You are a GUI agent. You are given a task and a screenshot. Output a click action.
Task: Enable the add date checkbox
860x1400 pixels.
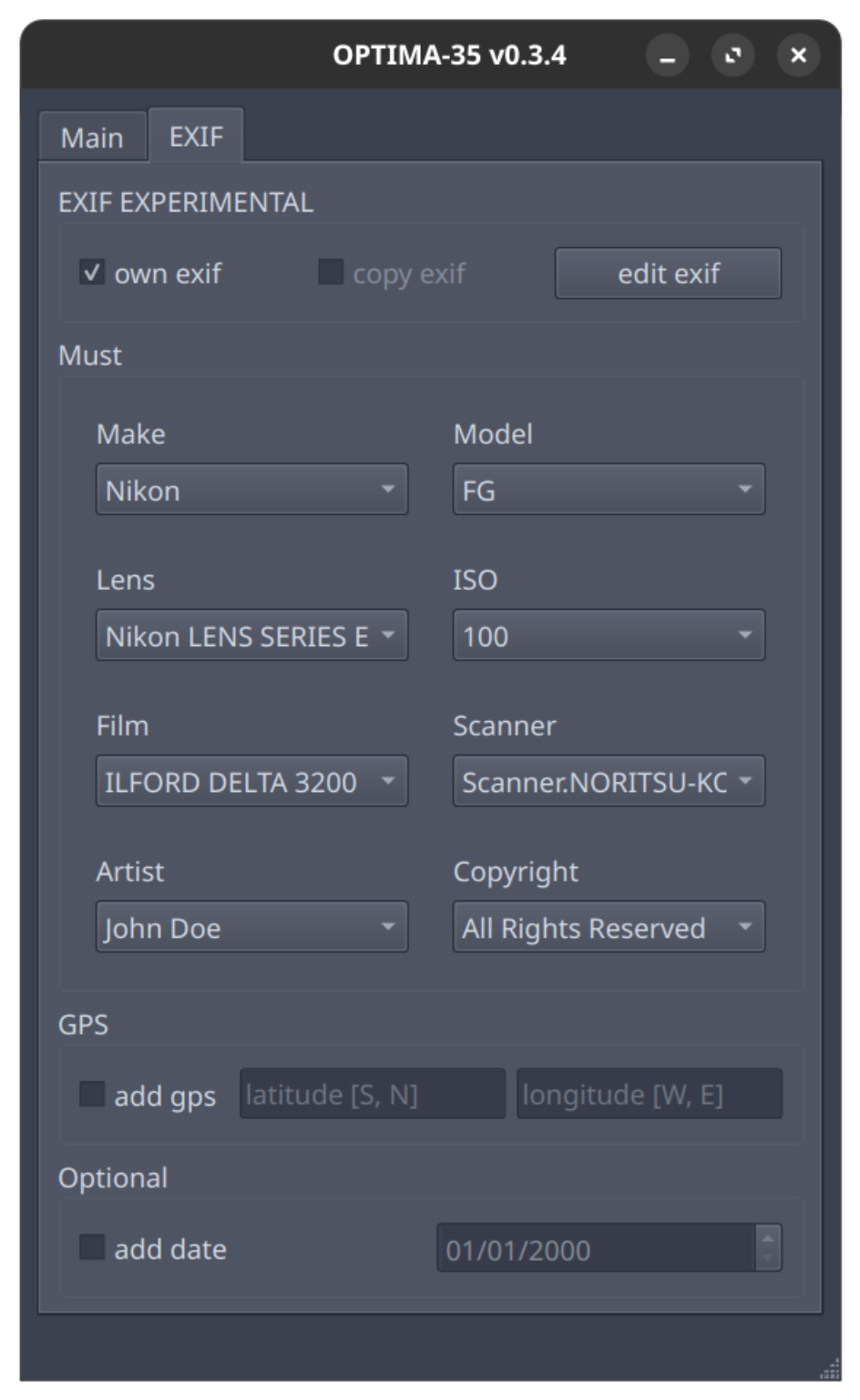(x=92, y=1247)
